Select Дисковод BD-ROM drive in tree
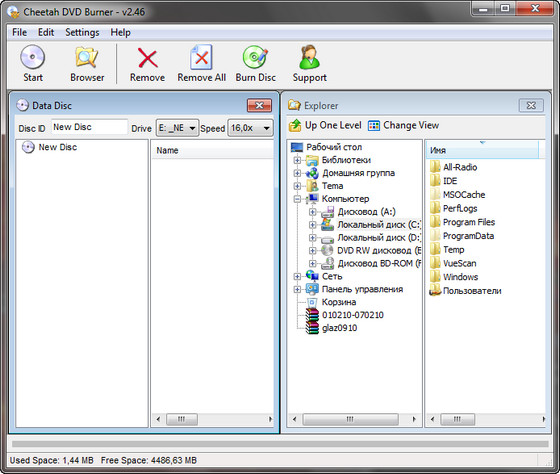 (371, 263)
